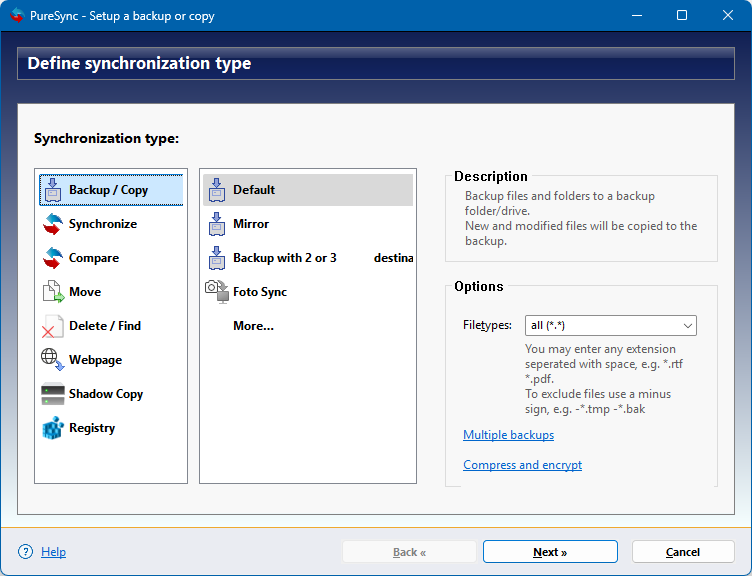Screen dimensions: 752x576
Task: Choose Synchronize synchronization type
Action: (x=103, y=224)
